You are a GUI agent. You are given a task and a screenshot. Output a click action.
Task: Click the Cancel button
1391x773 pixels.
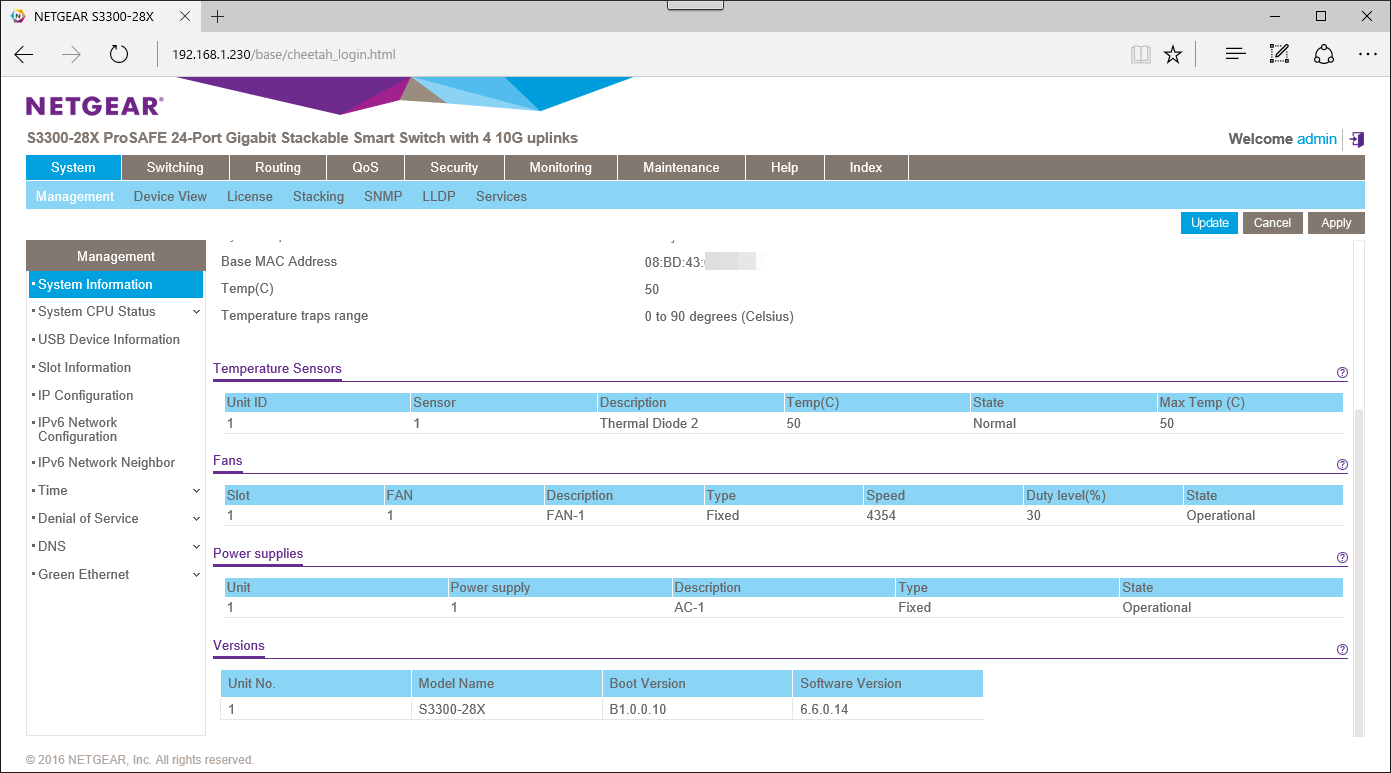tap(1273, 223)
